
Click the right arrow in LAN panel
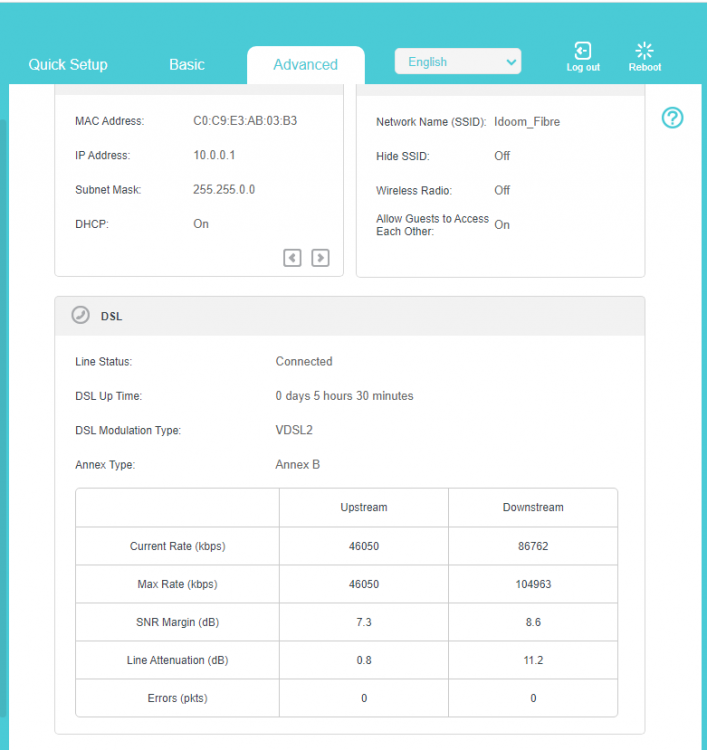point(320,258)
